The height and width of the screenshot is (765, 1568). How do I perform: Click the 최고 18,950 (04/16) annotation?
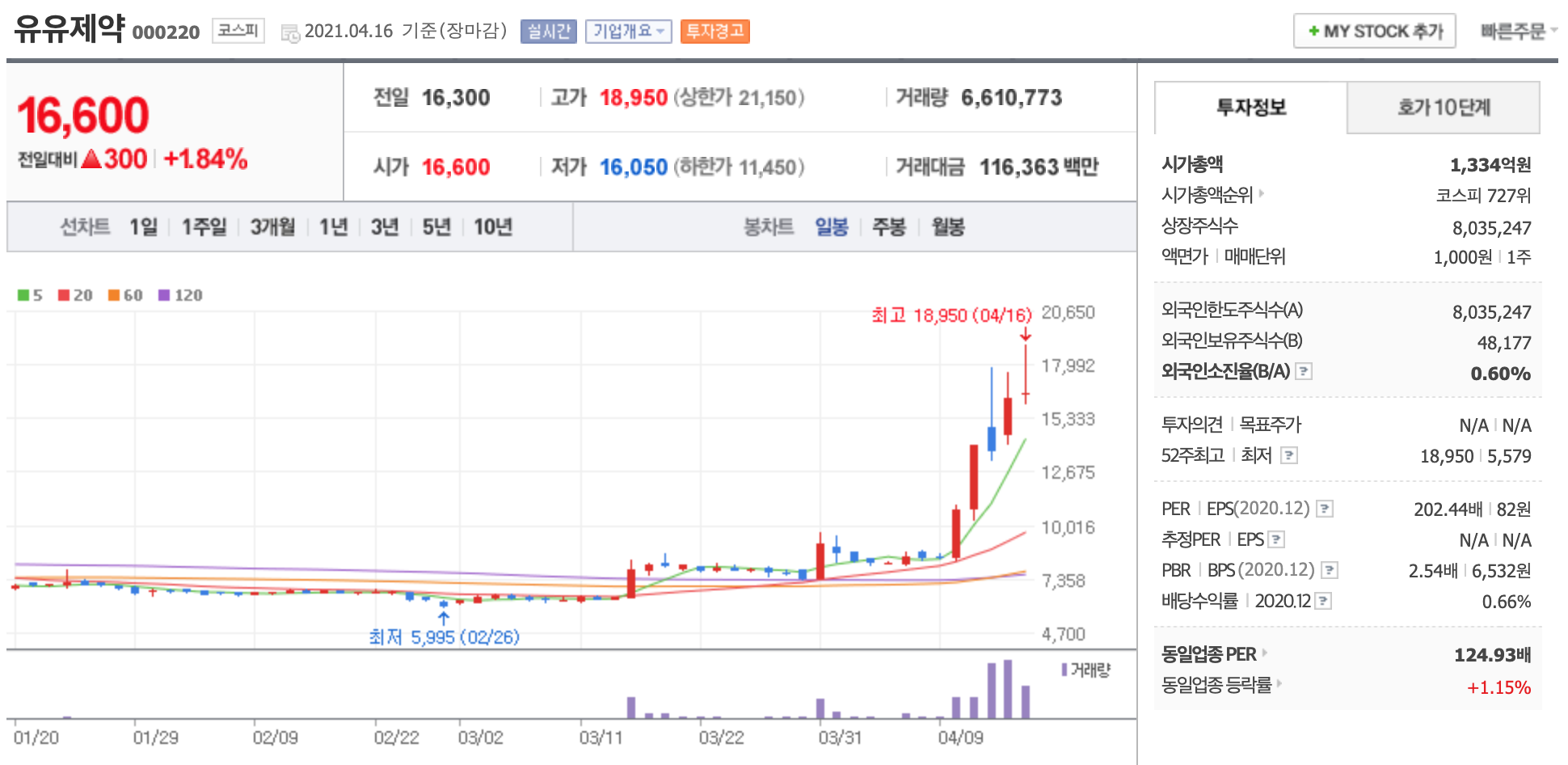click(951, 315)
